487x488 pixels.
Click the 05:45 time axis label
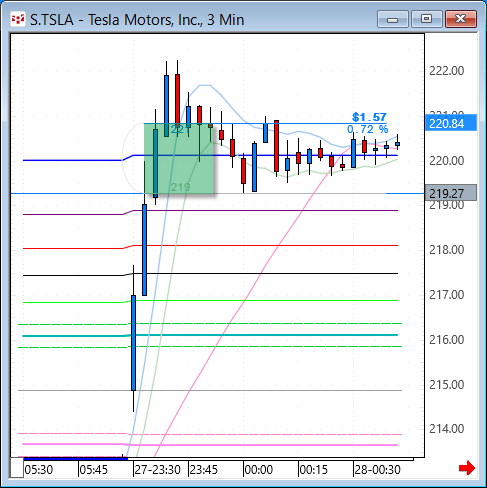(94, 470)
